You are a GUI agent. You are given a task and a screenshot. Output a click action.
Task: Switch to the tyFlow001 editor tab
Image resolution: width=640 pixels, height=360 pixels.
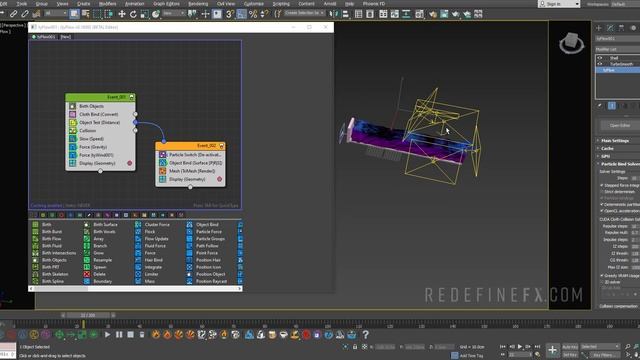(x=44, y=37)
